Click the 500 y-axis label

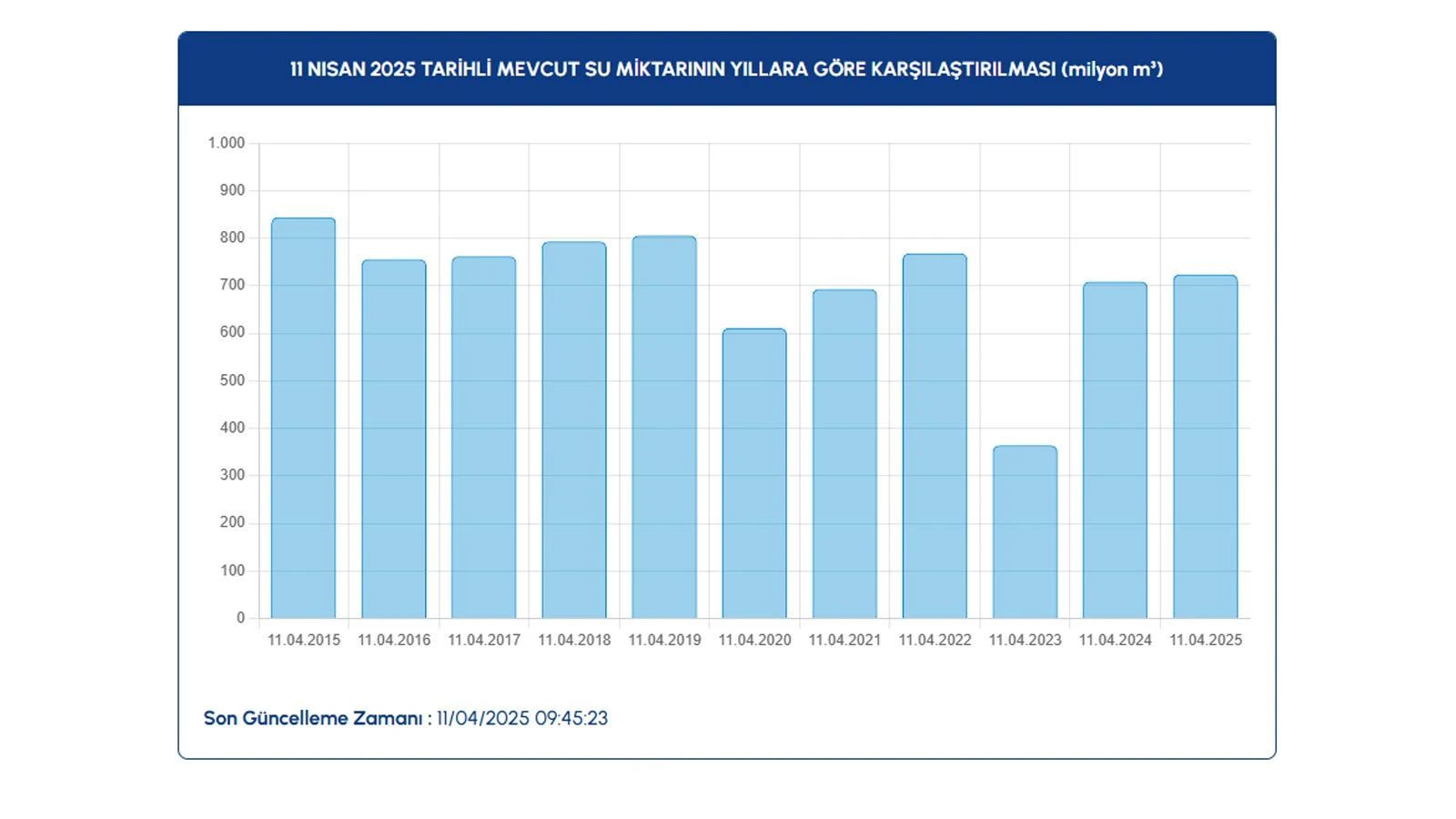click(232, 380)
